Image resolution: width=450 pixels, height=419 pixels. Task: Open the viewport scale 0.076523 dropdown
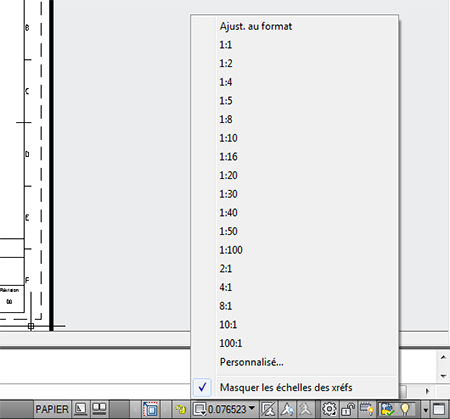225,409
